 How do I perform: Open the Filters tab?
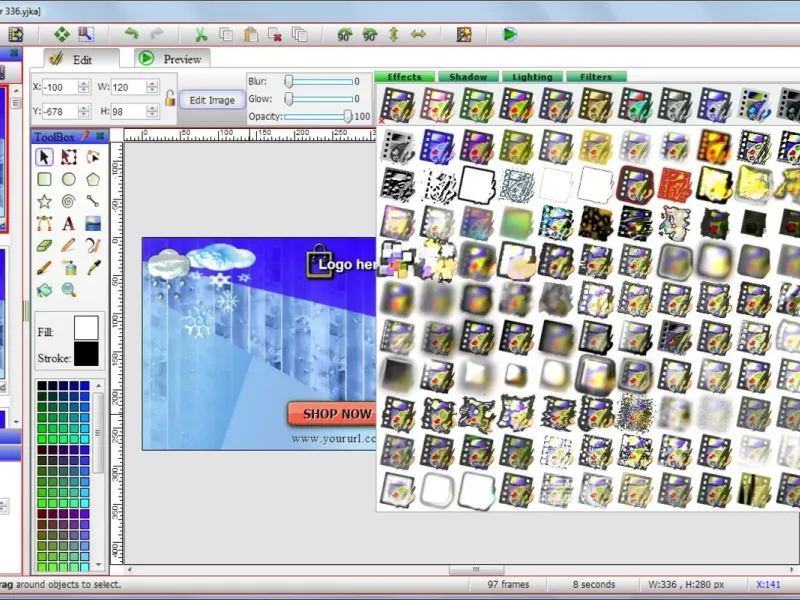(x=596, y=77)
